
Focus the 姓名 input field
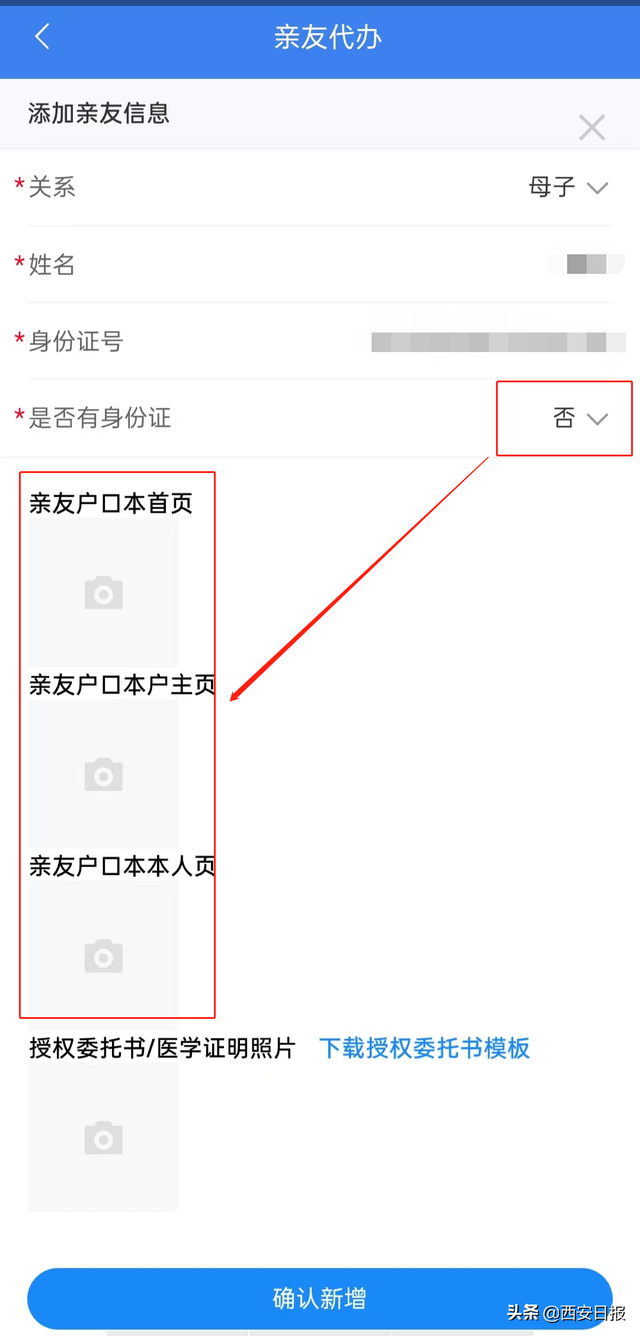(320, 264)
